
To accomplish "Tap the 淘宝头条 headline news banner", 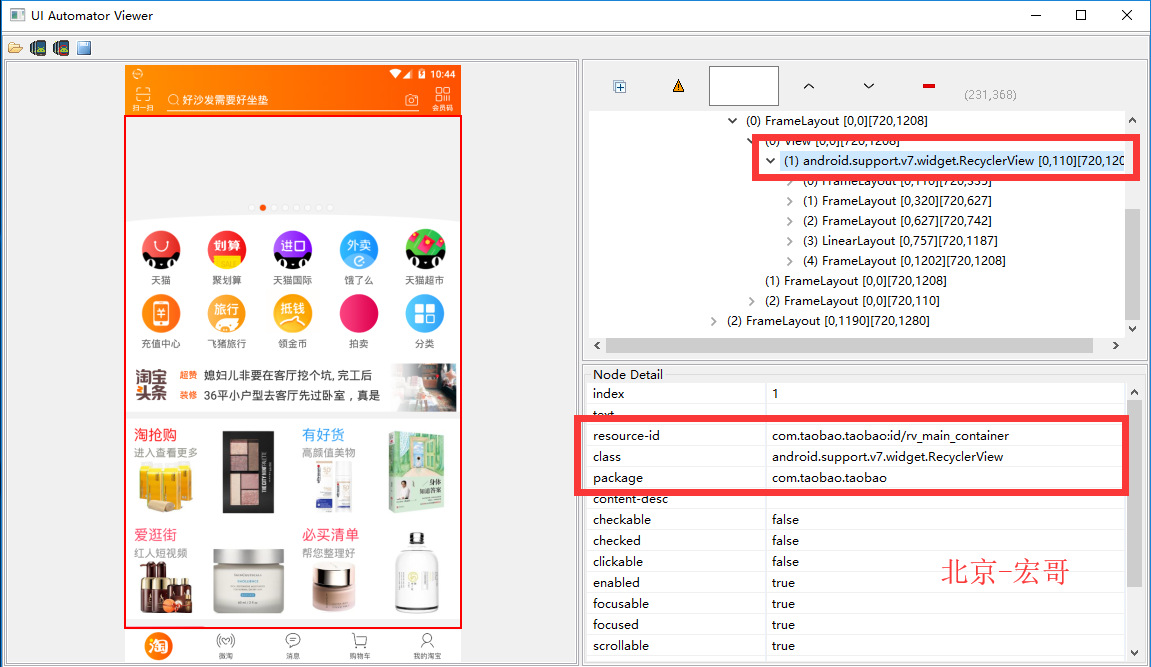I will tap(294, 386).
